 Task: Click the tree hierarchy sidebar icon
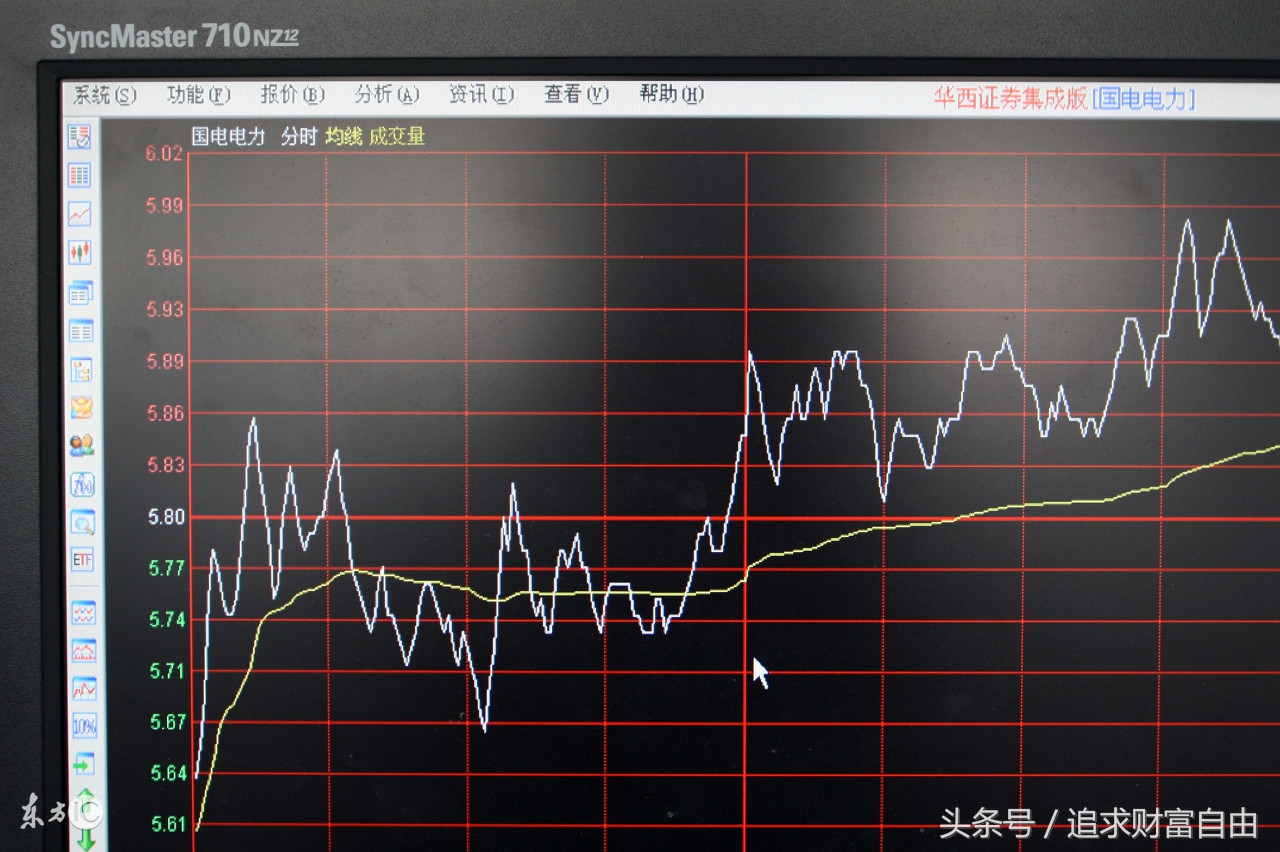(81, 370)
